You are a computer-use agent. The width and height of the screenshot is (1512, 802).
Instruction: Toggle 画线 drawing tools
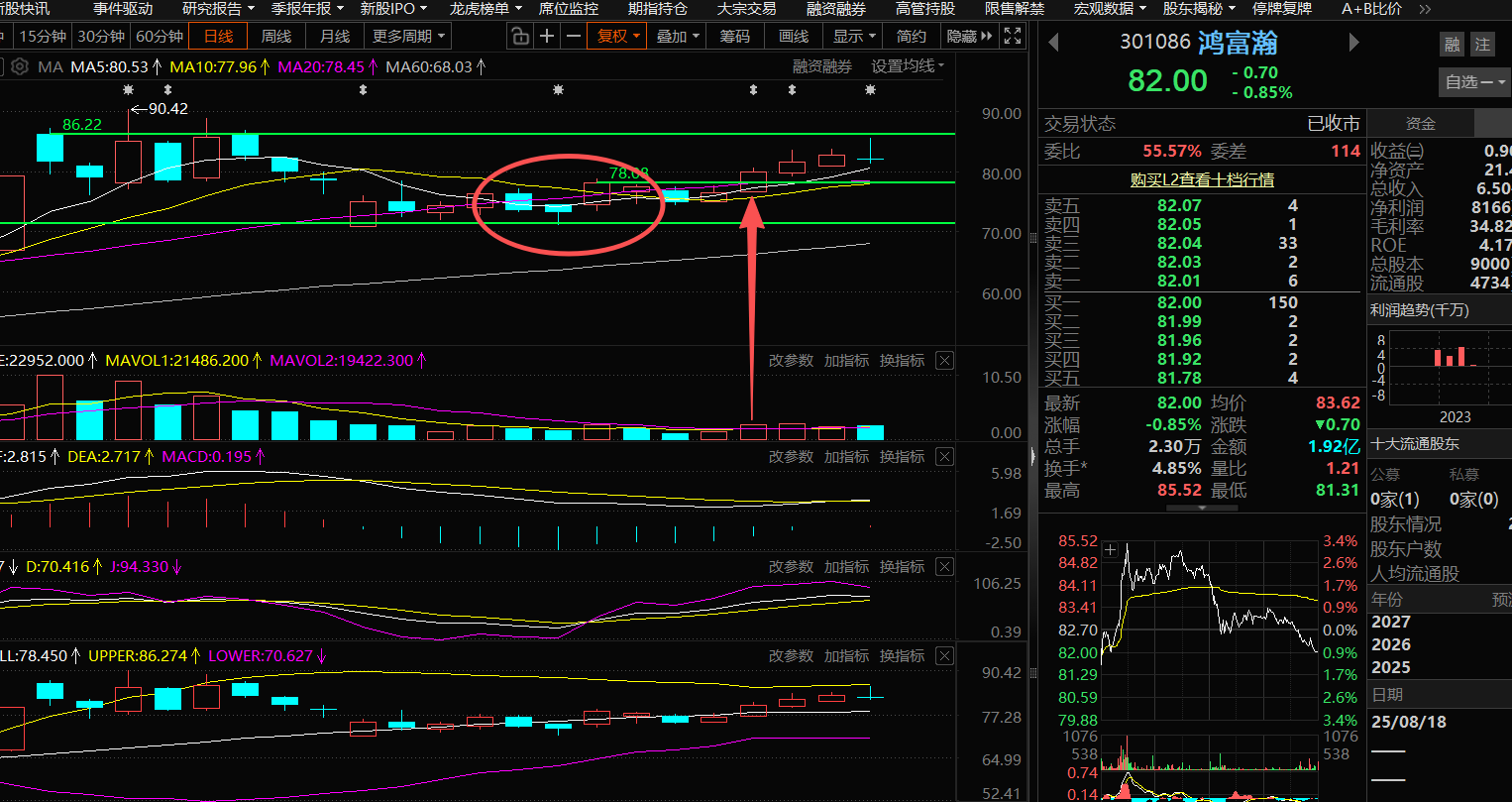click(794, 37)
